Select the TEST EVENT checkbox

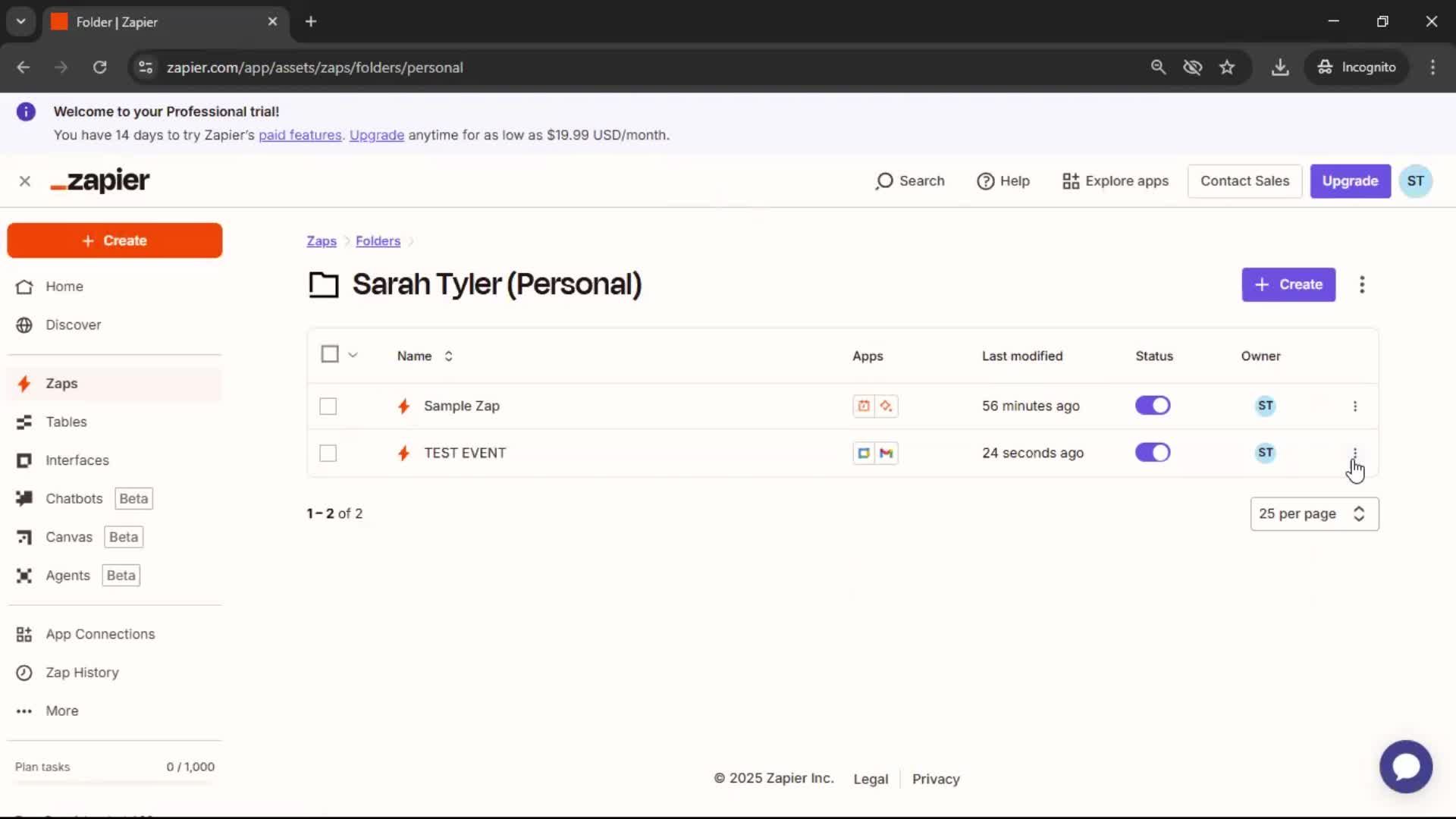(x=328, y=453)
